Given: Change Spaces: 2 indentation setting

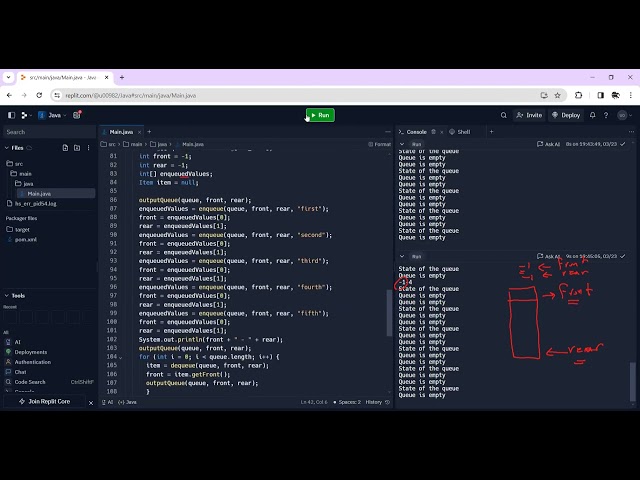Looking at the screenshot, I should [x=347, y=402].
